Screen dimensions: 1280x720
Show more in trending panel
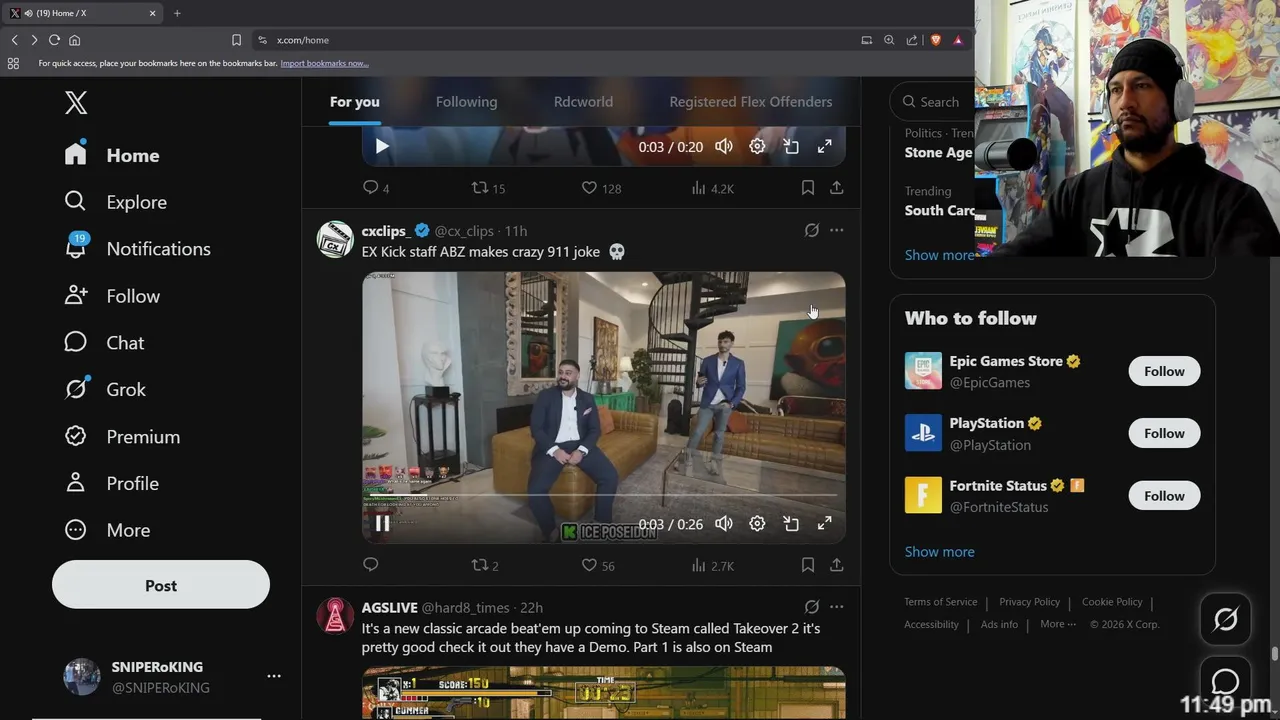coord(940,255)
